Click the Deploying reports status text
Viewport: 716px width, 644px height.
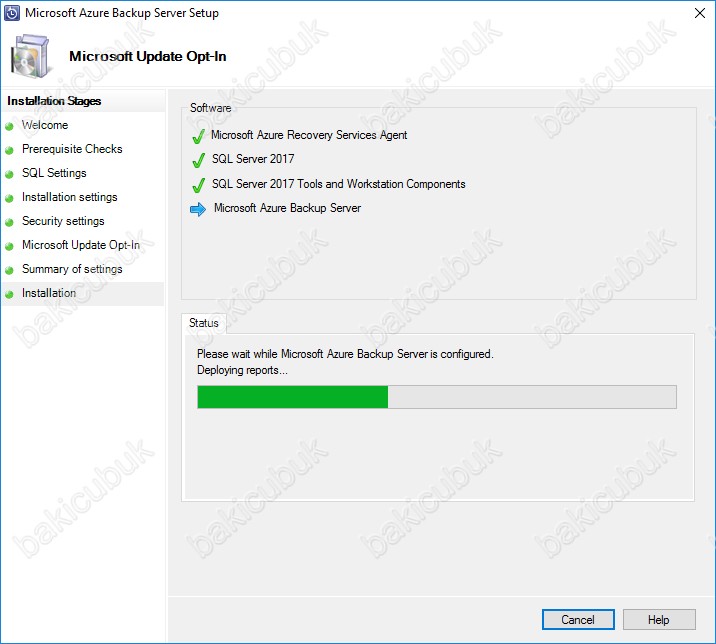point(242,370)
